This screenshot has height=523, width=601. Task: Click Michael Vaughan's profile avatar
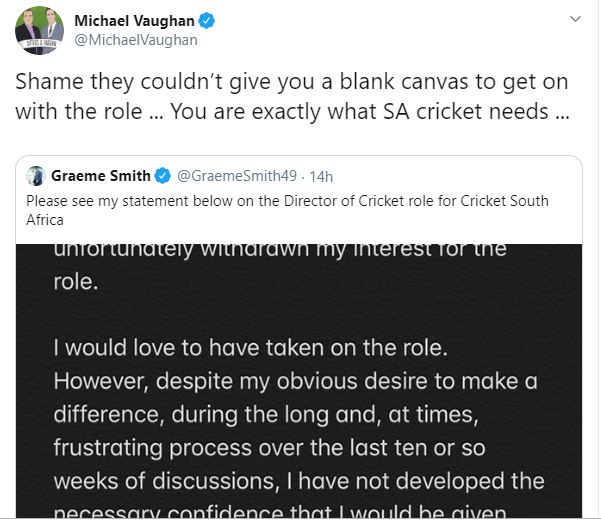click(40, 30)
